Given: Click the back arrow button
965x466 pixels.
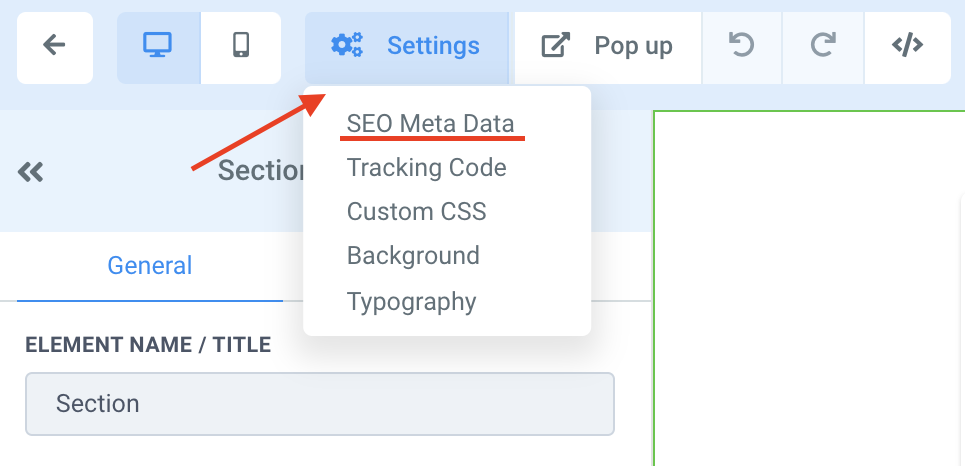Looking at the screenshot, I should pyautogui.click(x=55, y=47).
